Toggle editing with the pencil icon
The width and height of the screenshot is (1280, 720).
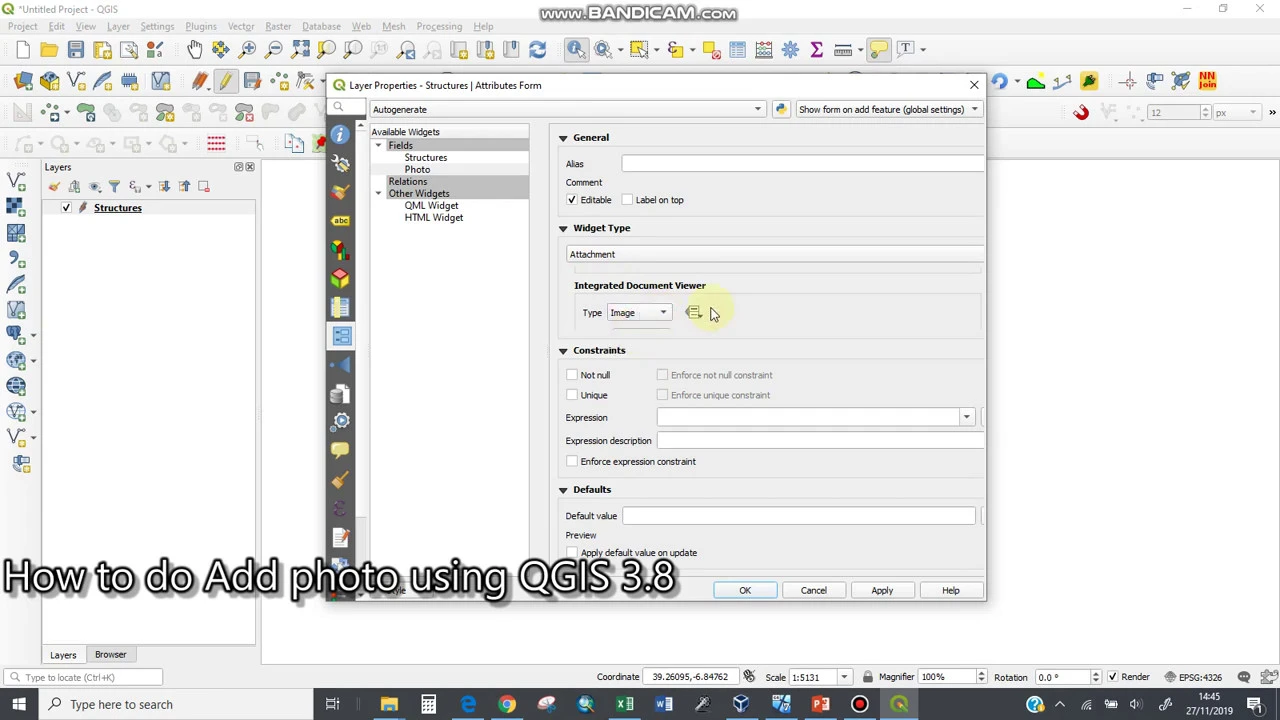point(224,81)
